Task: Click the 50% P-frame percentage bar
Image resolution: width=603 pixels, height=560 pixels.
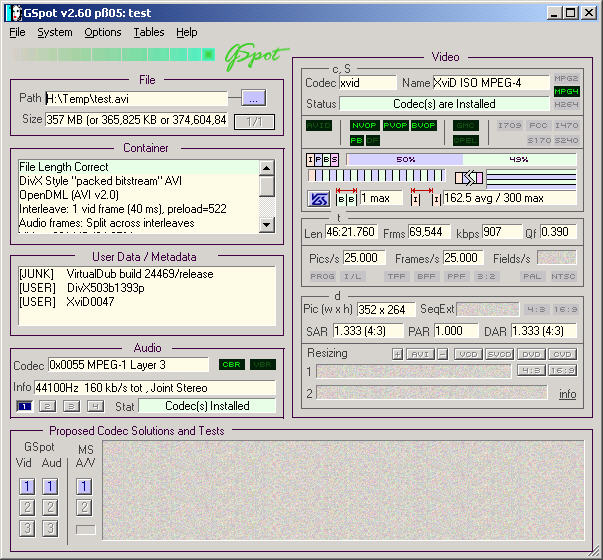Action: coord(405,159)
